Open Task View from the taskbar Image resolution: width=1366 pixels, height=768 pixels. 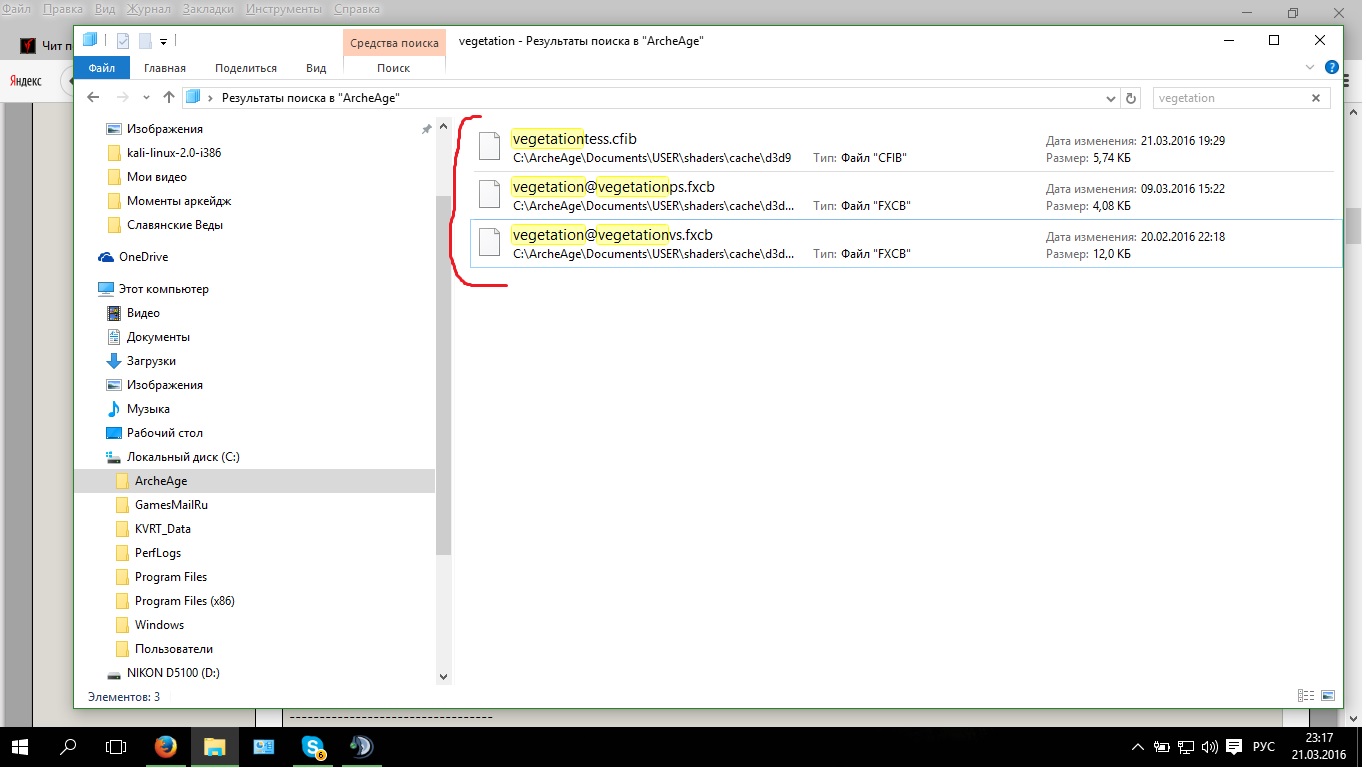117,746
